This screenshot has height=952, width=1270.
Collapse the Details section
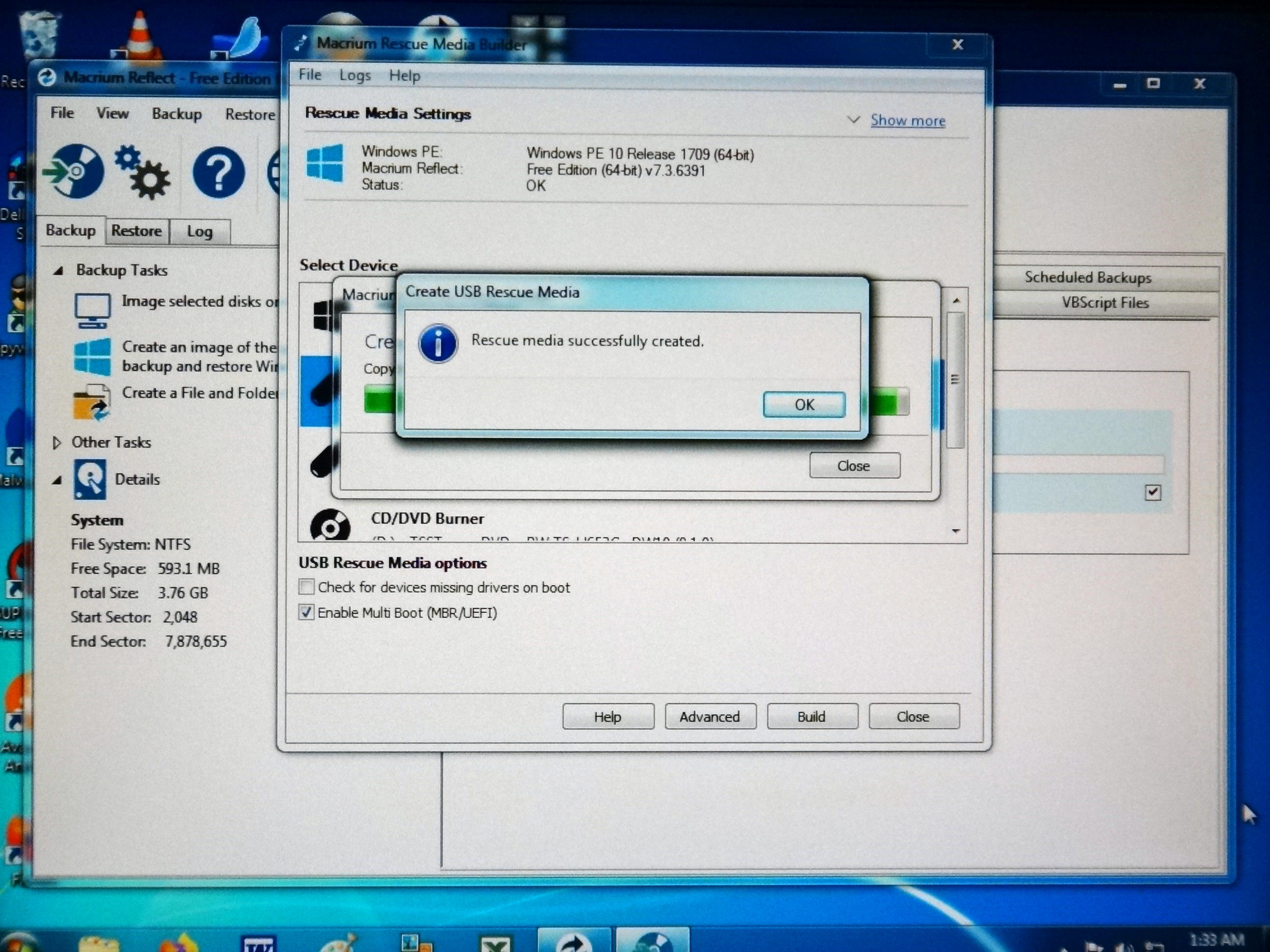point(57,480)
